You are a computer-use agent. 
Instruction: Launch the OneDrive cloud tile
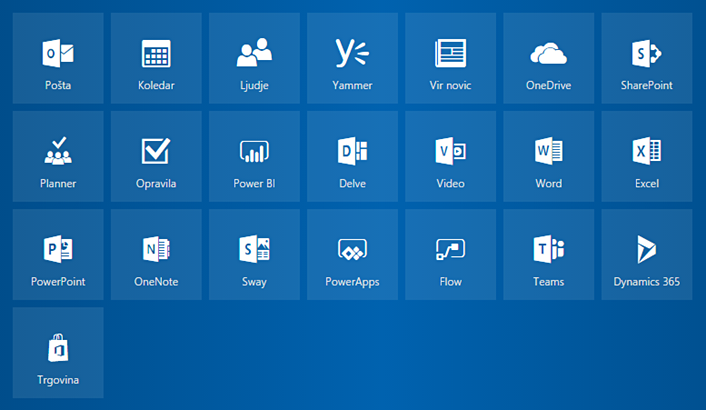549,58
